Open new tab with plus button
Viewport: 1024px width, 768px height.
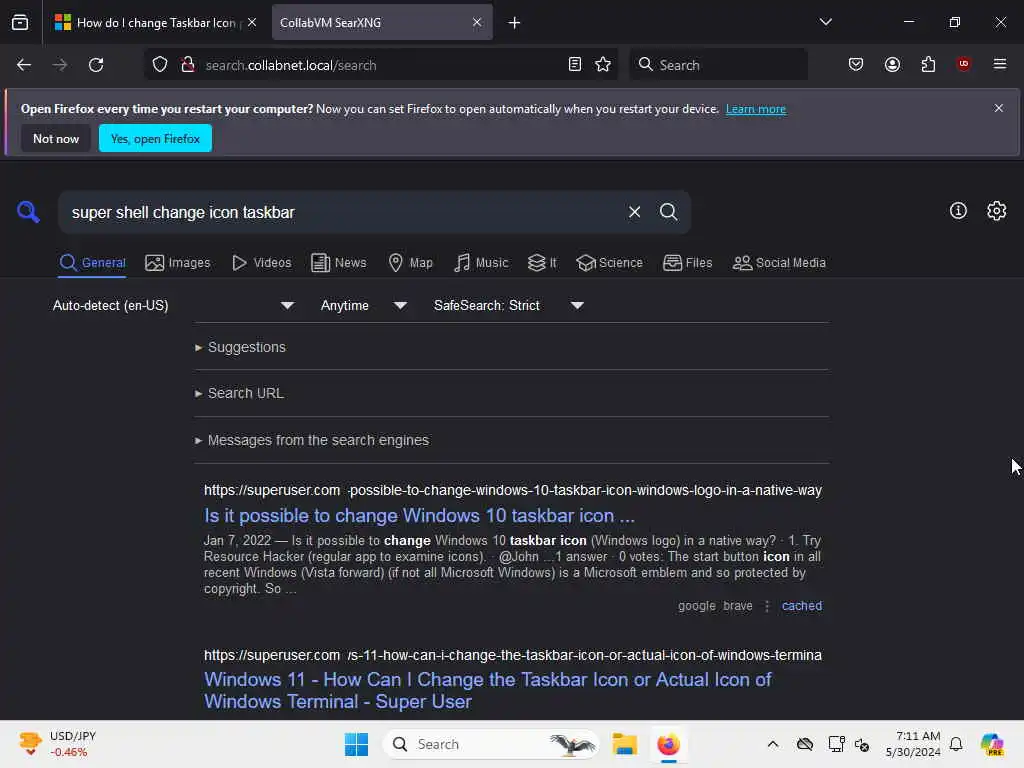[x=515, y=23]
